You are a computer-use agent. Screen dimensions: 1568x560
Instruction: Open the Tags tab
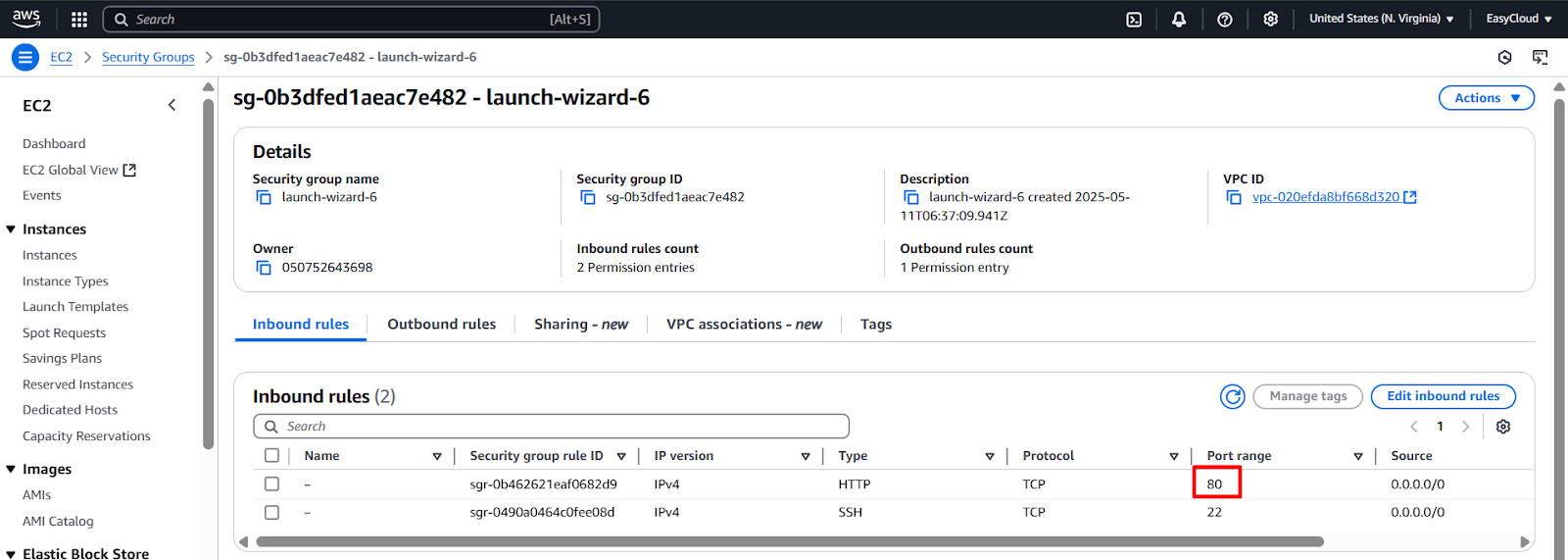876,325
